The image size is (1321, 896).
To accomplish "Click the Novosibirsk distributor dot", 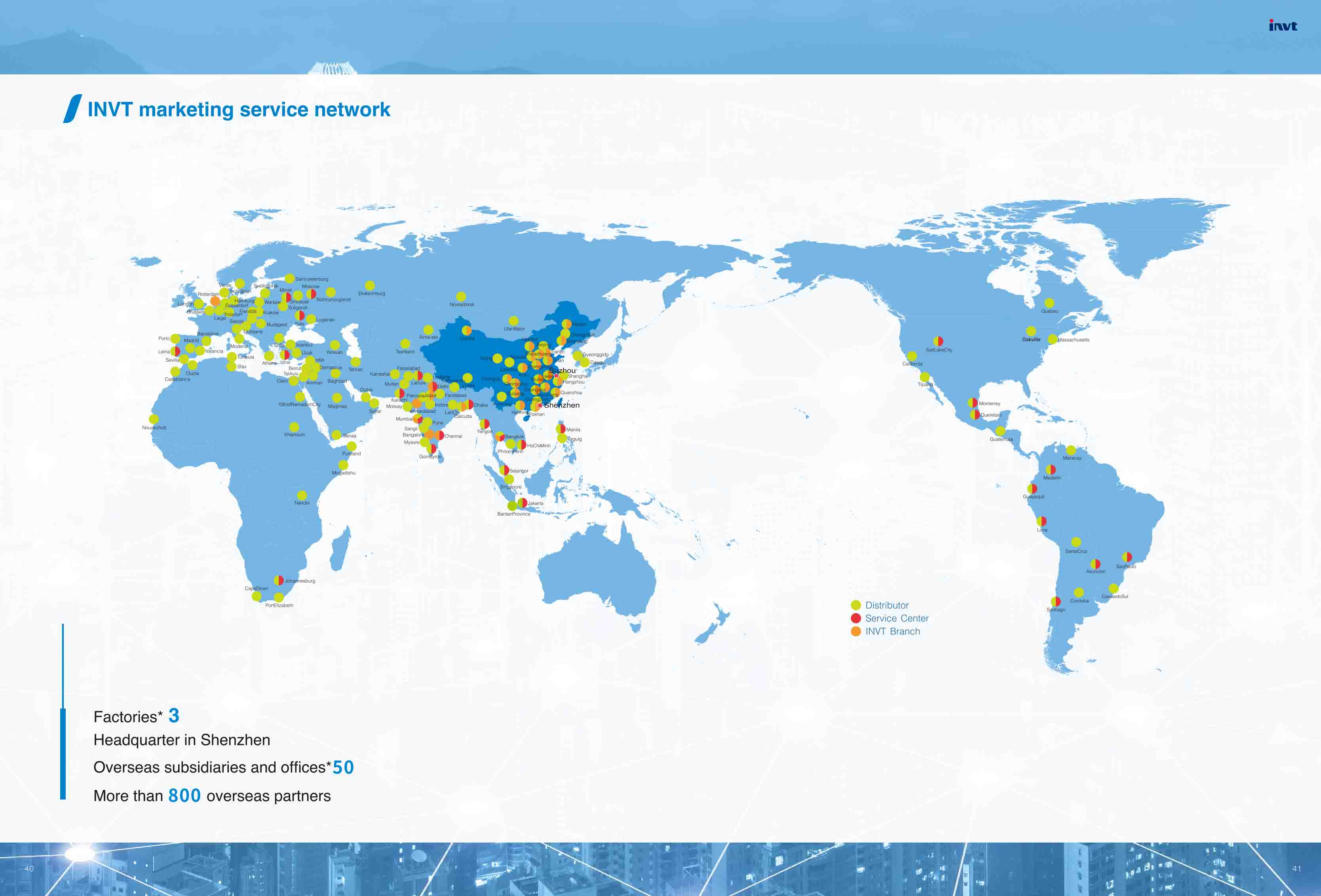I will coord(461,296).
